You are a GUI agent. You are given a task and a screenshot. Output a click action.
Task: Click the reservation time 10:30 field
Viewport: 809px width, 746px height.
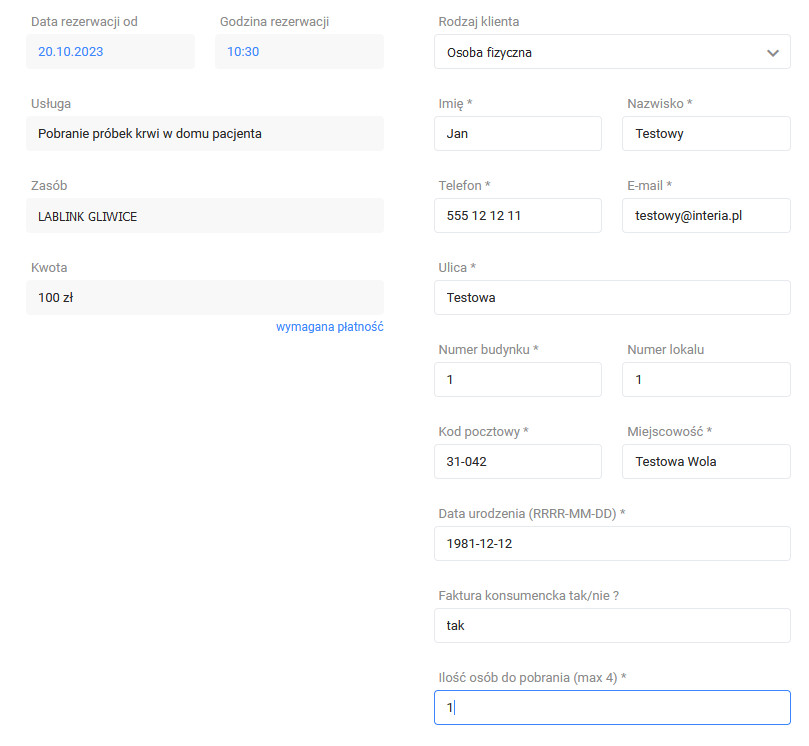[299, 52]
